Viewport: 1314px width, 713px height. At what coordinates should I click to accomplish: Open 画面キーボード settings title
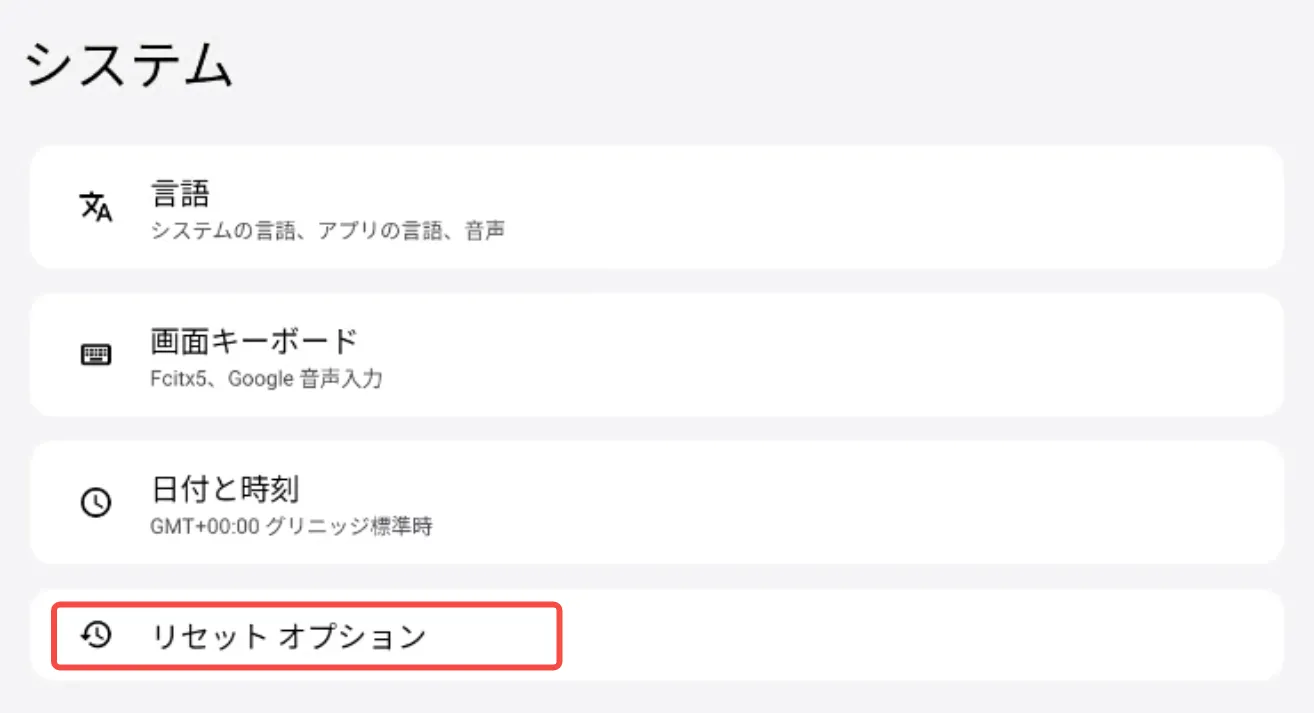point(254,341)
